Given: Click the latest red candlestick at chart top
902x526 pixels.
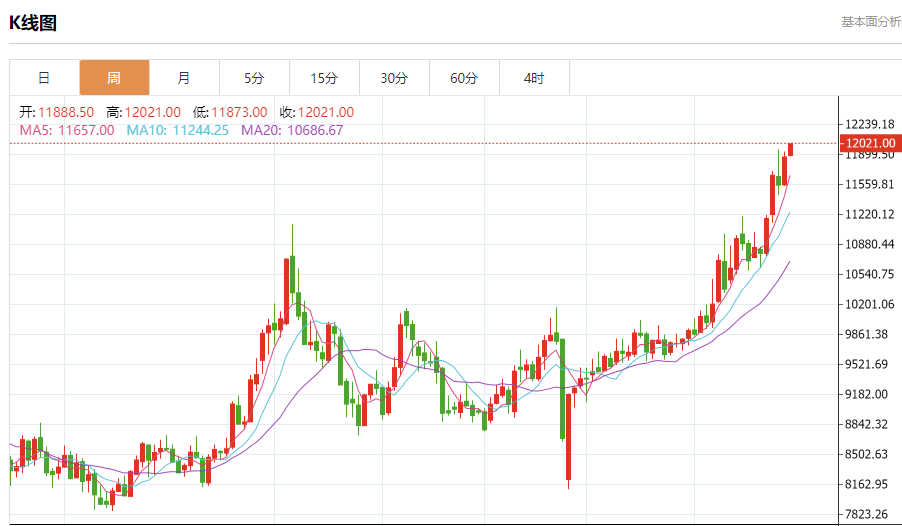Looking at the screenshot, I should pos(790,149).
